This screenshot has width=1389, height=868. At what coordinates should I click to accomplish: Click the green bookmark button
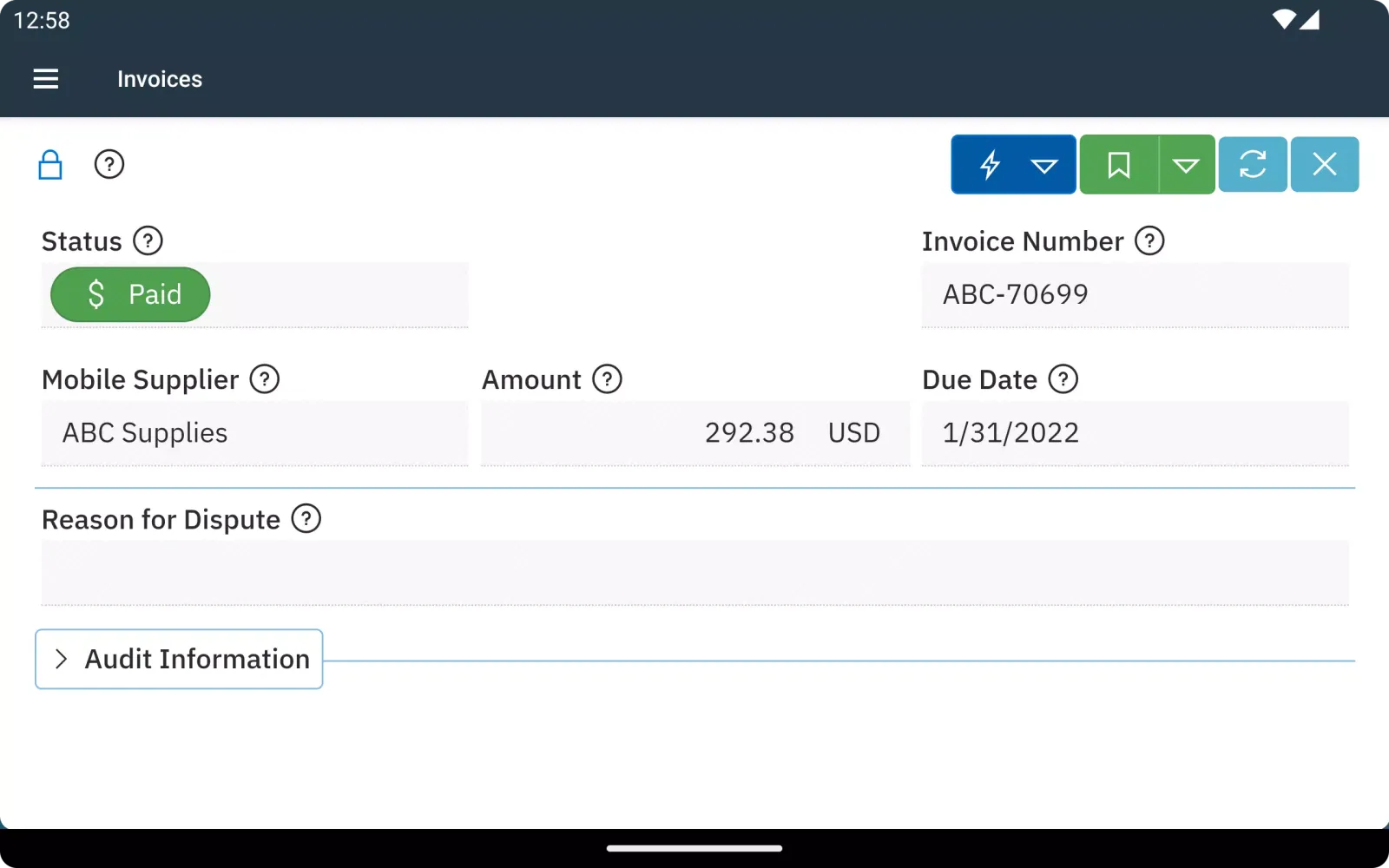pos(1119,164)
